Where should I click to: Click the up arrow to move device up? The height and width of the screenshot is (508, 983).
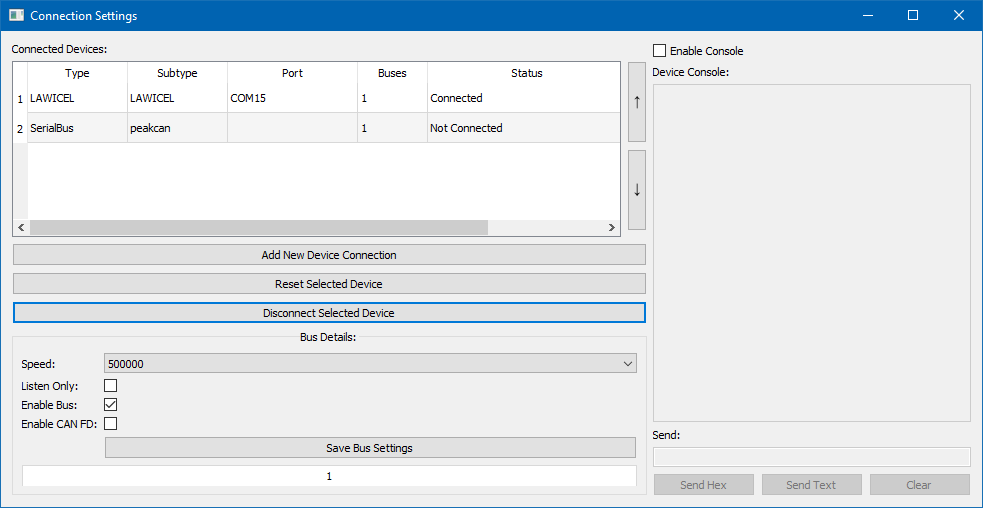click(x=637, y=102)
